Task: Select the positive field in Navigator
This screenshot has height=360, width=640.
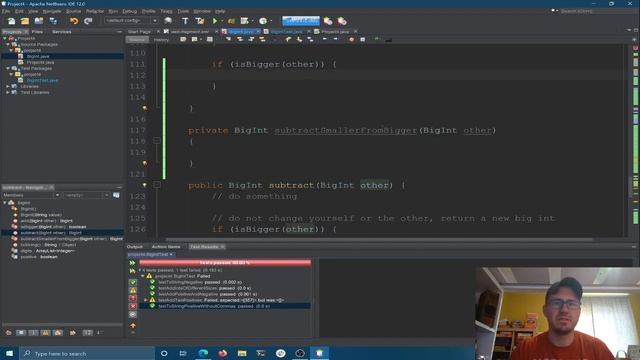Action: [39, 257]
